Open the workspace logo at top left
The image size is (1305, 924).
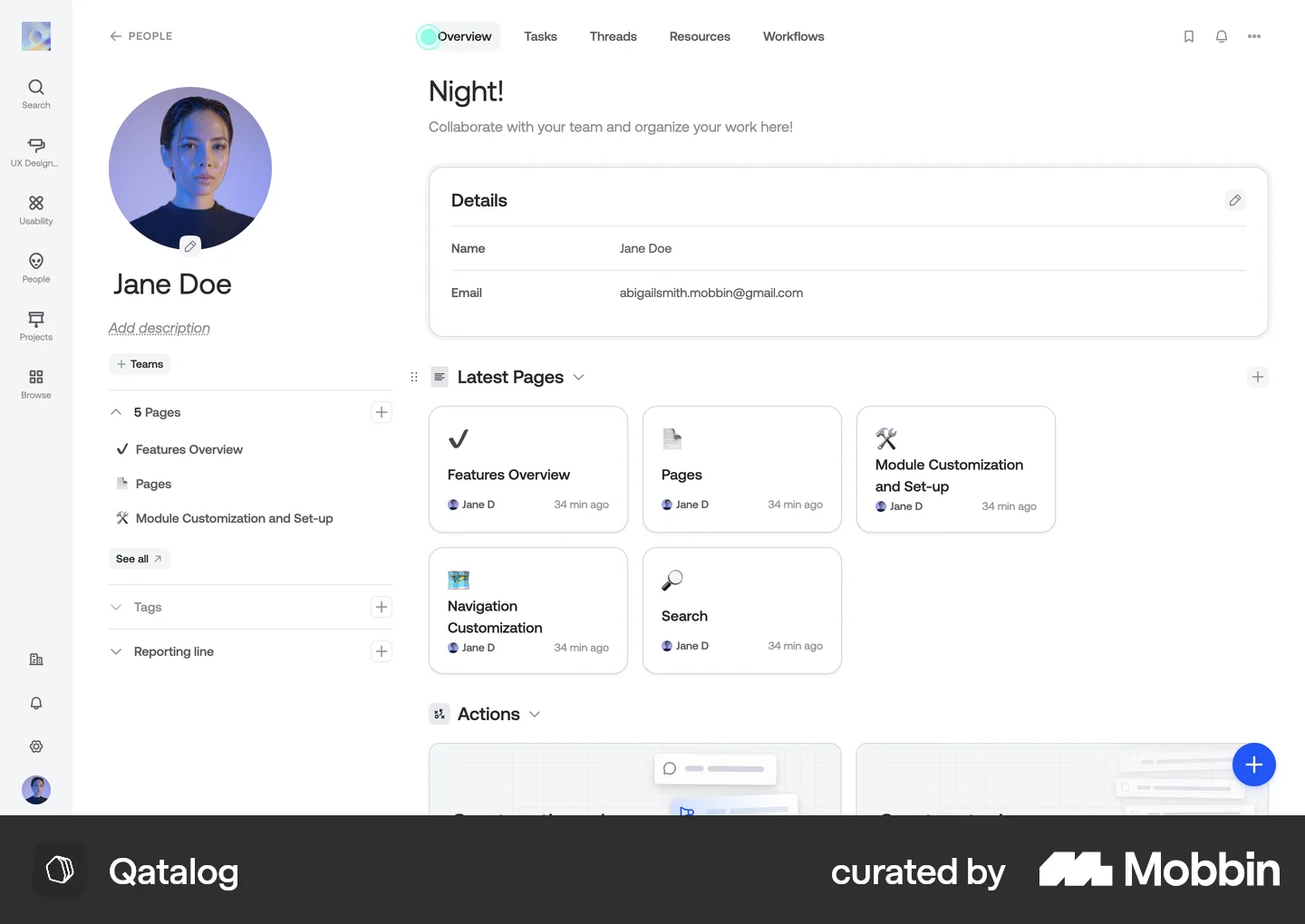click(36, 36)
